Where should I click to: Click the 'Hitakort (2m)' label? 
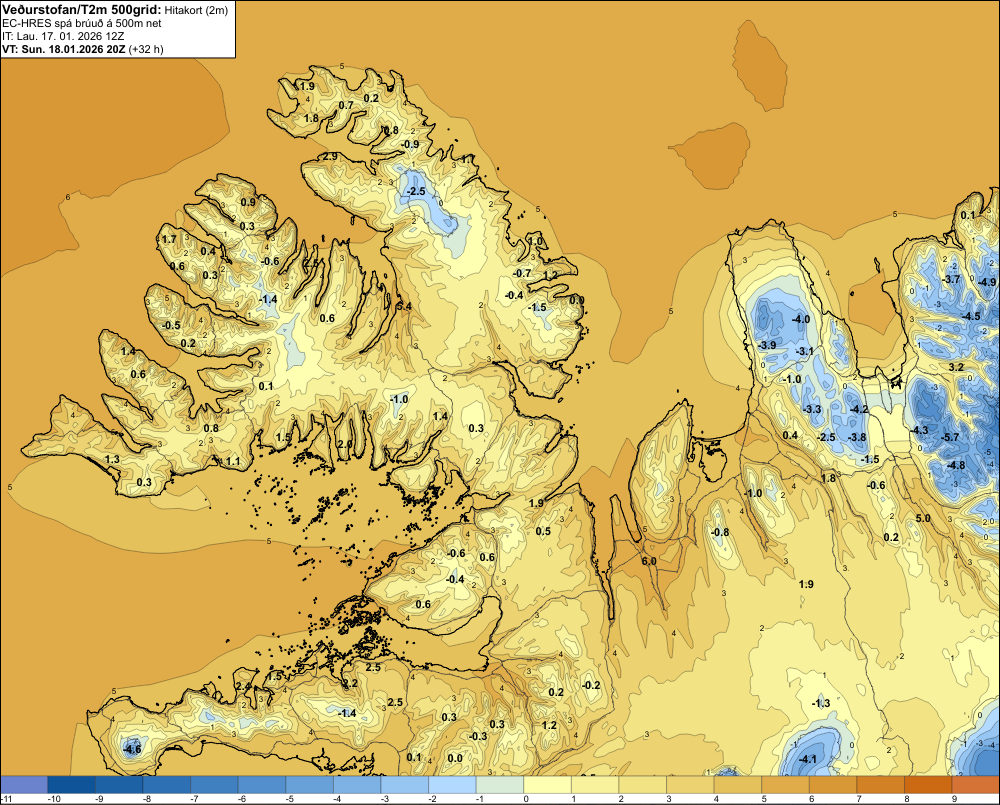click(196, 10)
